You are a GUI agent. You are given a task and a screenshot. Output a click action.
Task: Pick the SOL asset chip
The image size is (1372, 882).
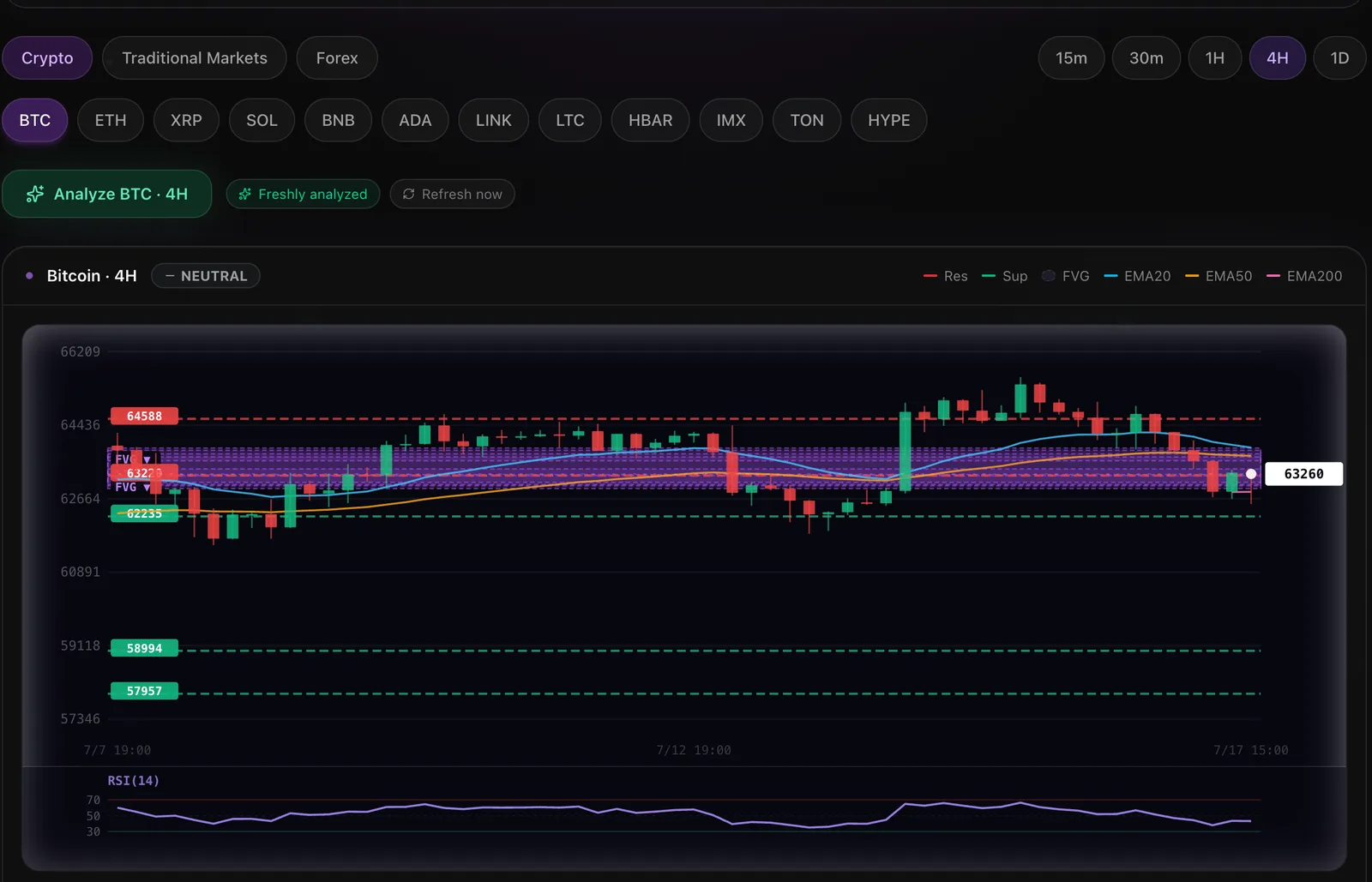[x=262, y=120]
